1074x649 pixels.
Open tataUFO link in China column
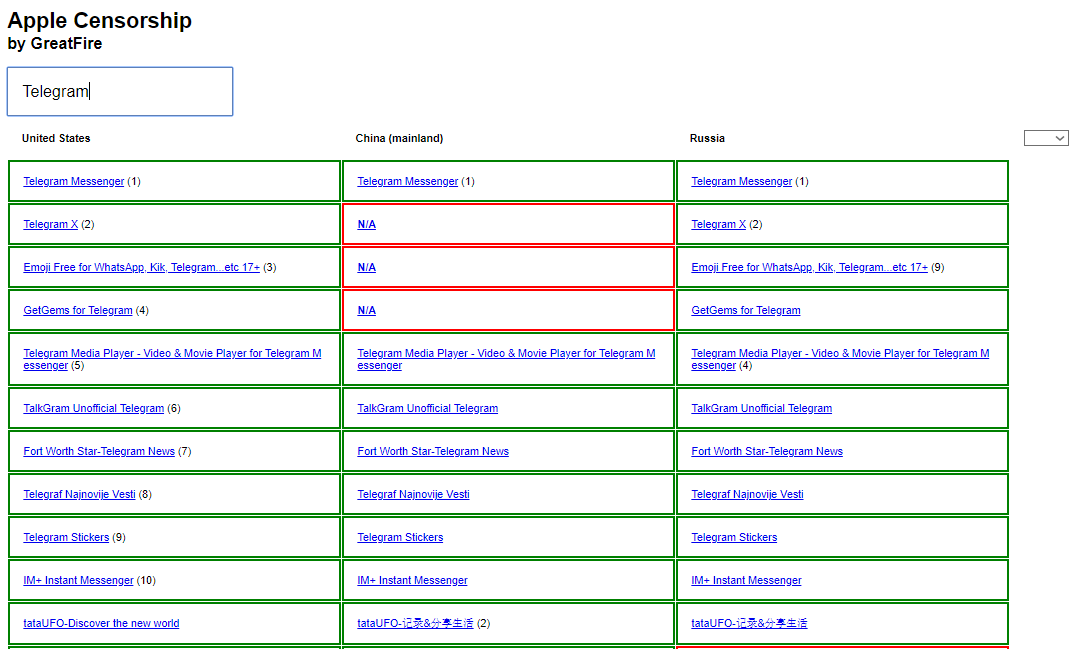pos(415,624)
